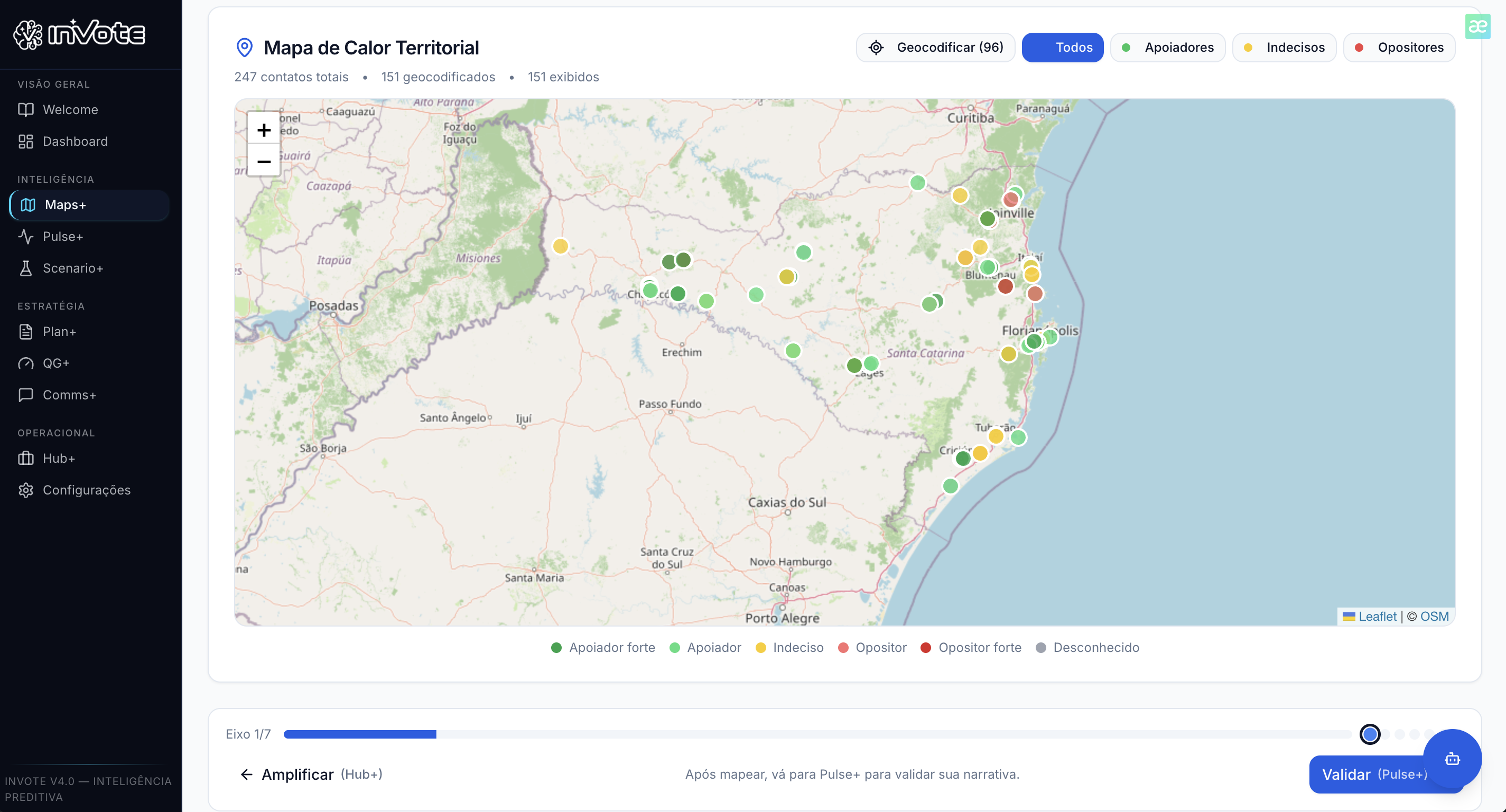The height and width of the screenshot is (812, 1506).
Task: Open Hub+ under Operacional
Action: pyautogui.click(x=89, y=459)
